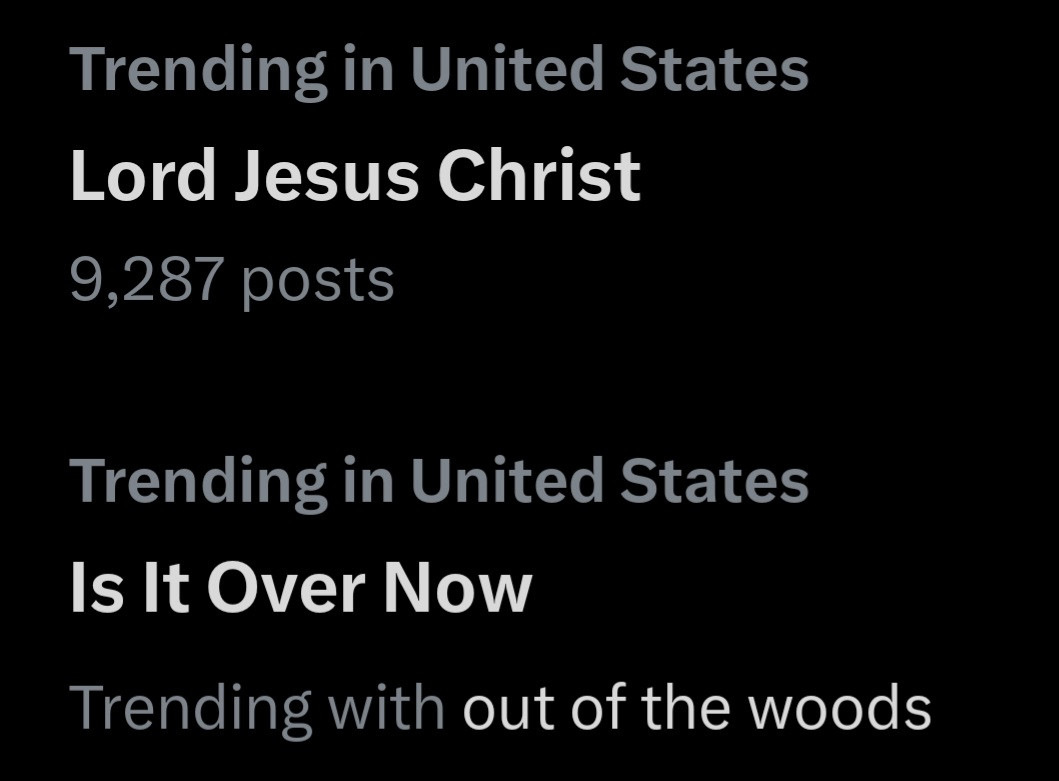The width and height of the screenshot is (1059, 781).
Task: Click the "Trending with" label text
Action: (x=257, y=707)
